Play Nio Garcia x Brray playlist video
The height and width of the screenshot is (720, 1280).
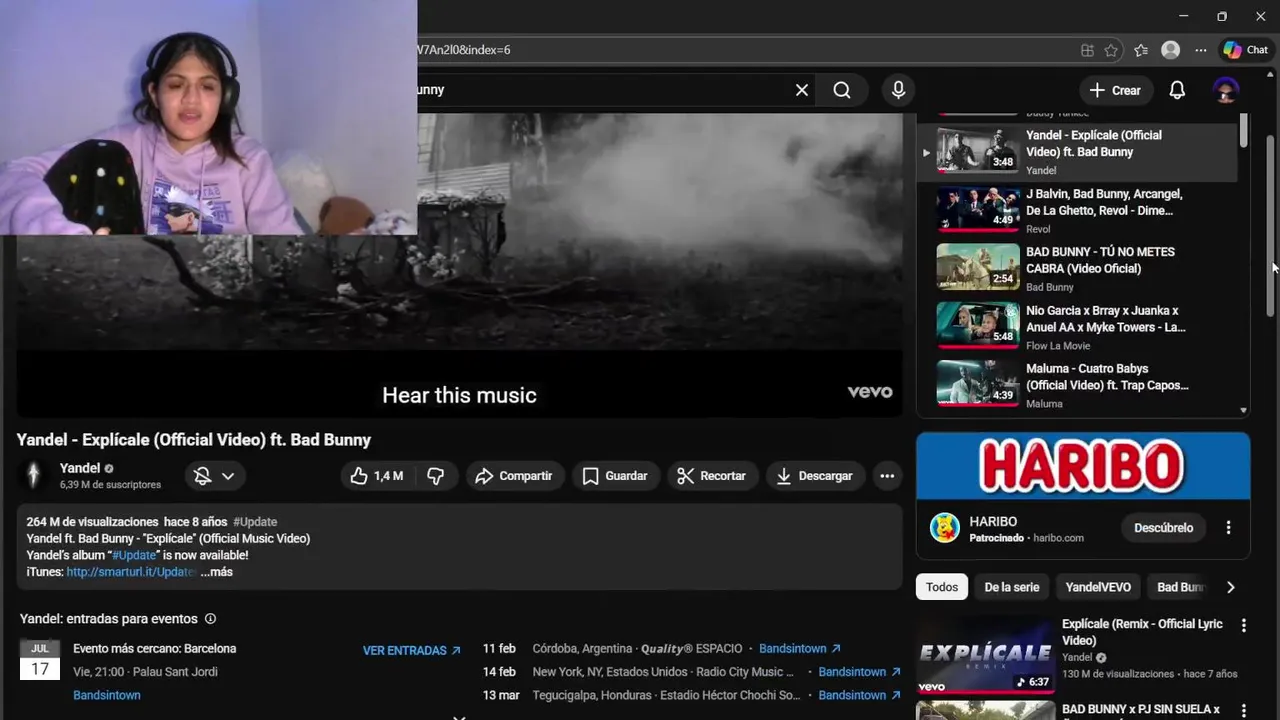1077,327
